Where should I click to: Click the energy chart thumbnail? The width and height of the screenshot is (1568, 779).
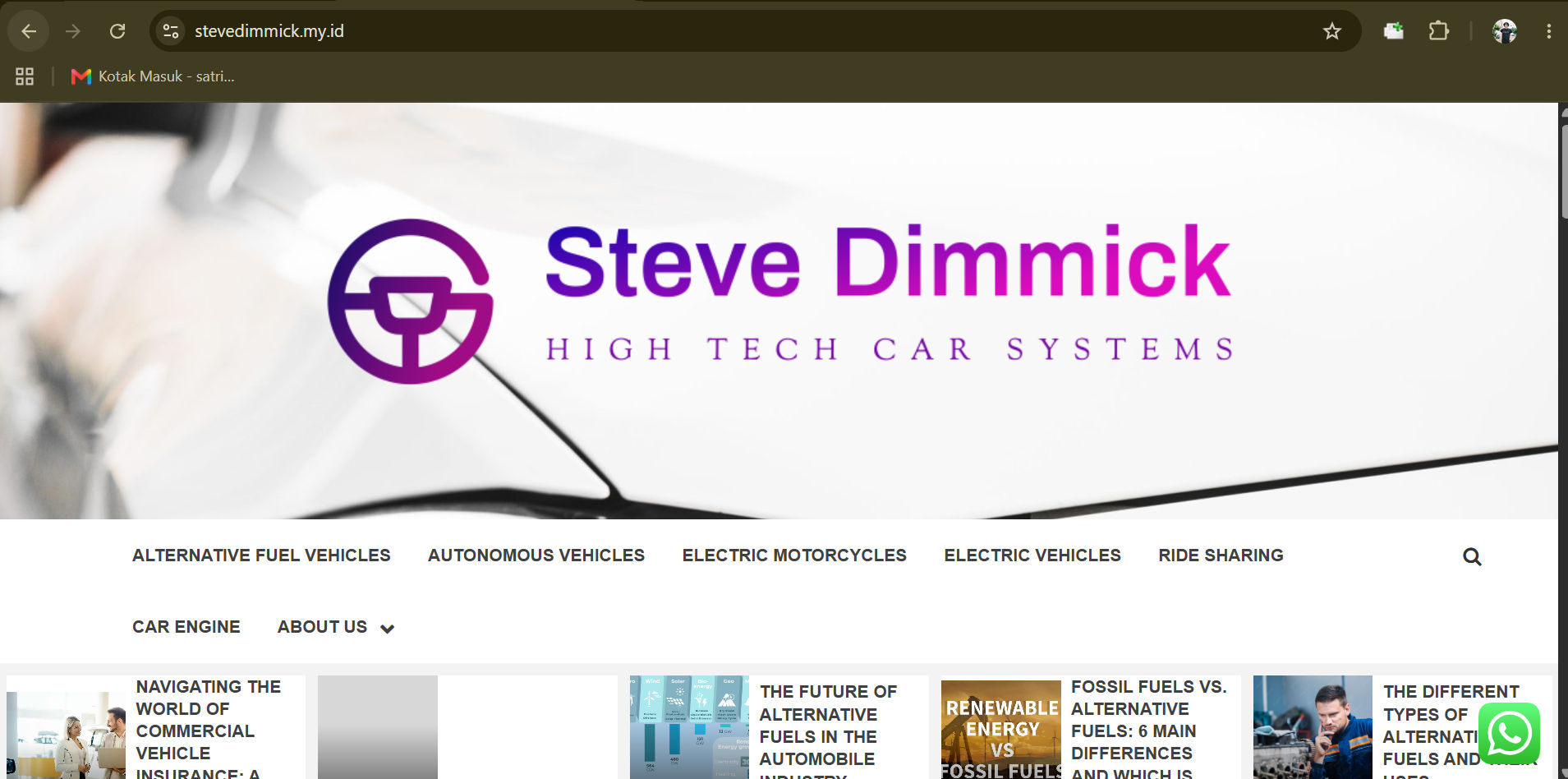coord(689,727)
